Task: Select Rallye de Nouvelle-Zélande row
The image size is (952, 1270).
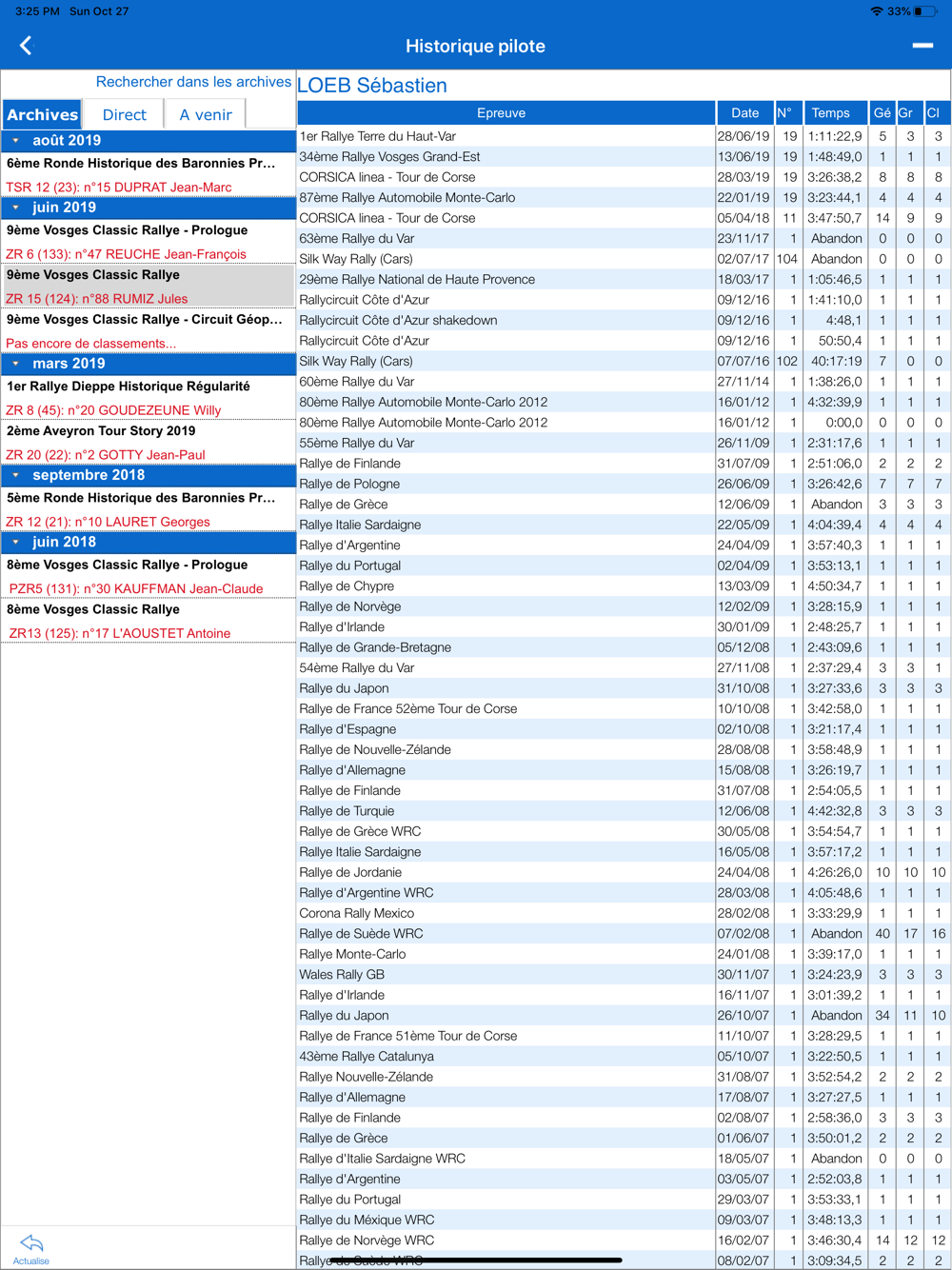Action: [x=624, y=750]
